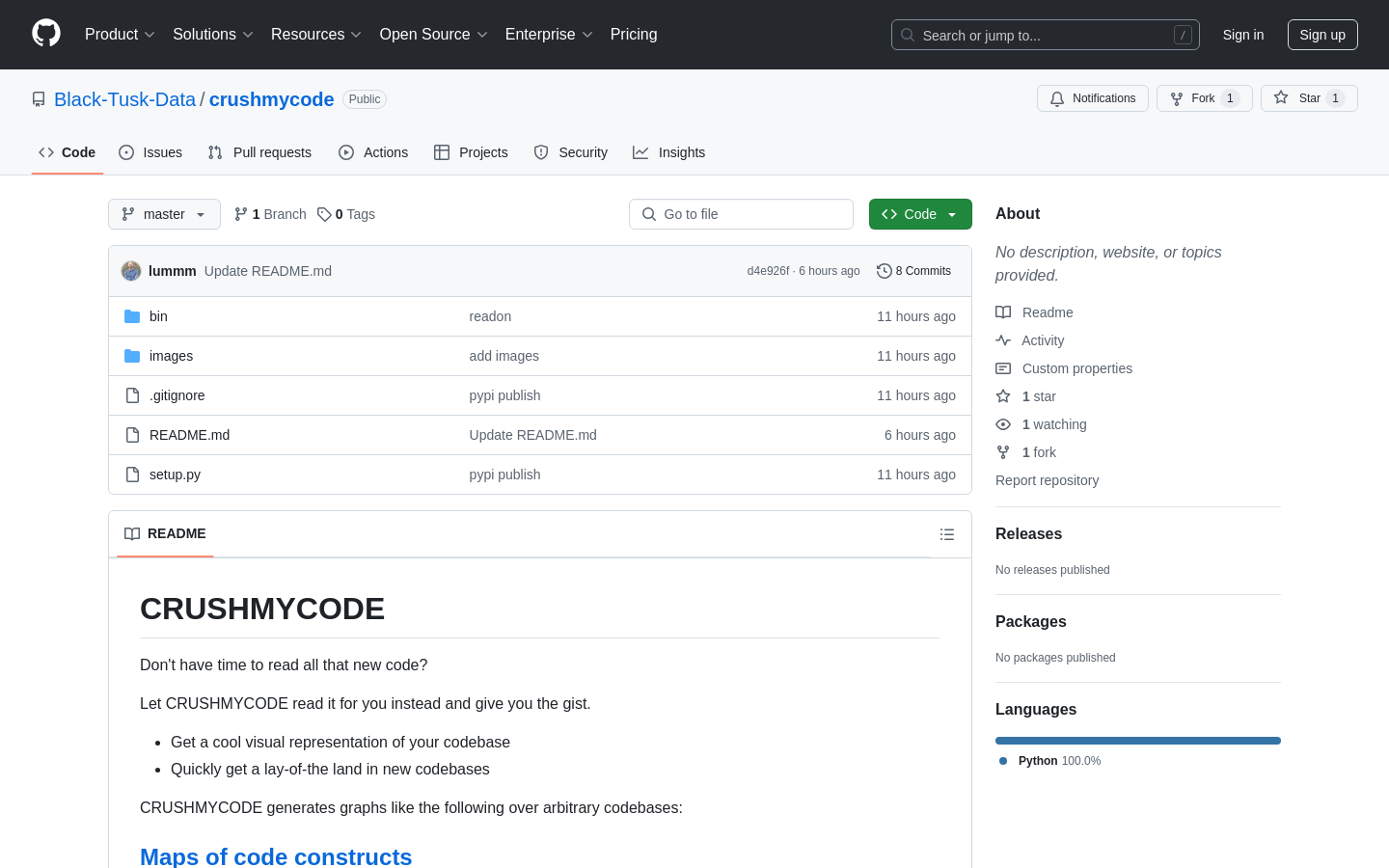This screenshot has height=868, width=1389.
Task: Click the Notifications bell button
Action: coord(1093,98)
